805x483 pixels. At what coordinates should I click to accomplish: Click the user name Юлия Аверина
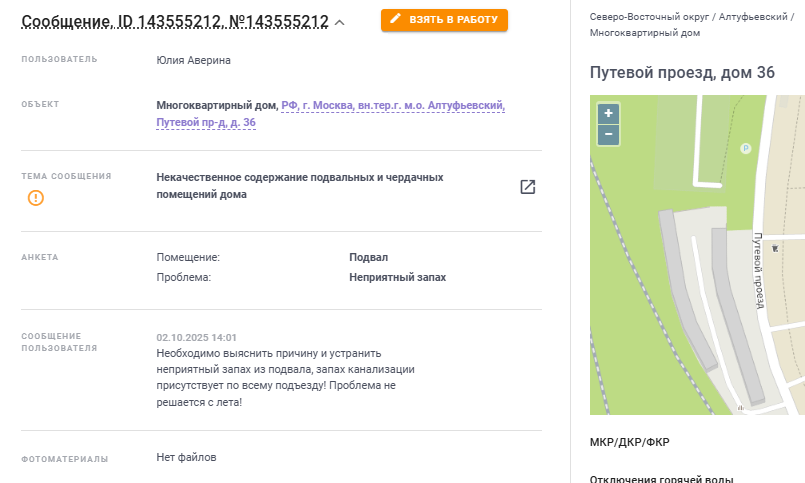click(193, 60)
